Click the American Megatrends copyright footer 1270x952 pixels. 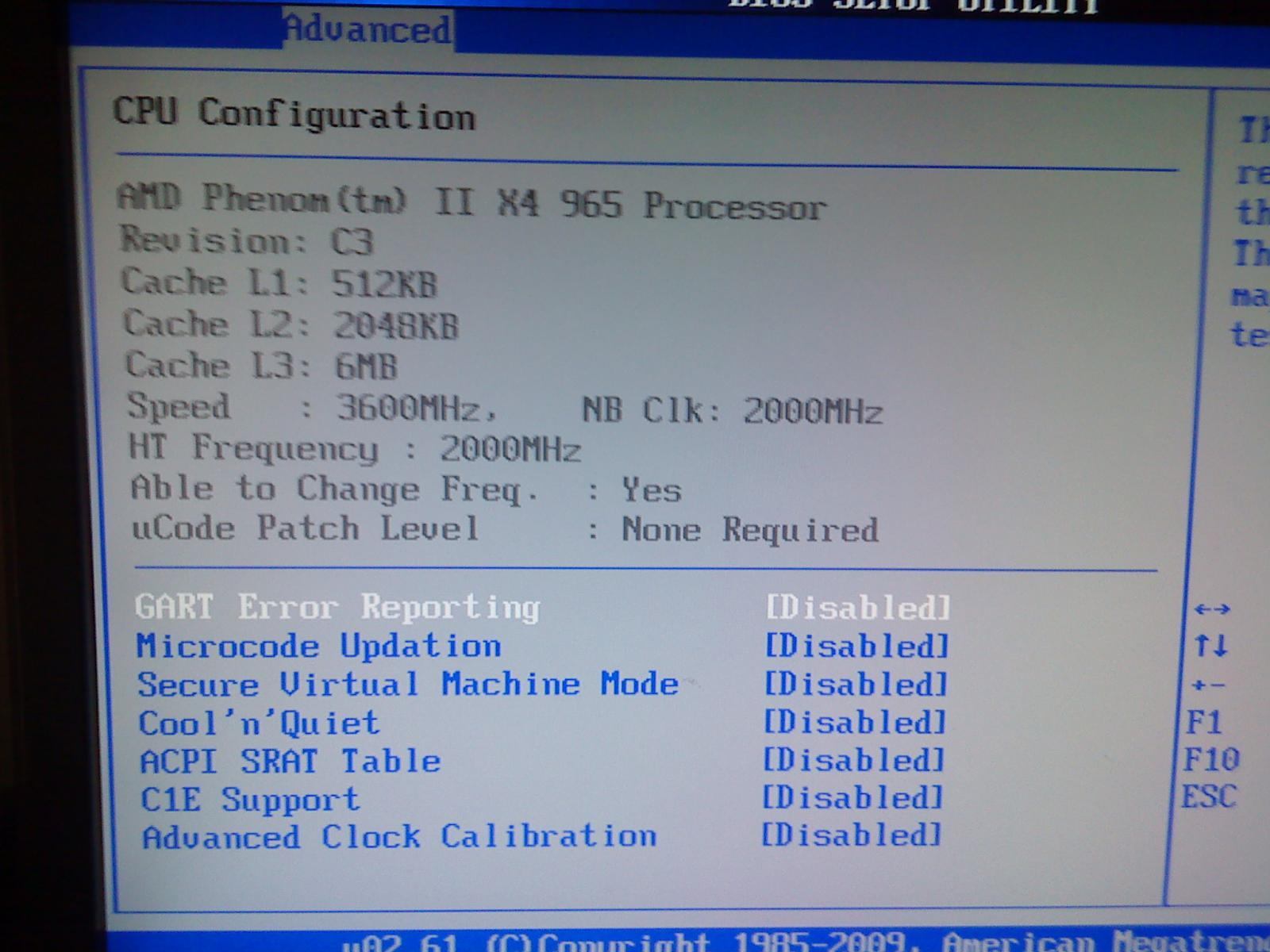(806, 942)
